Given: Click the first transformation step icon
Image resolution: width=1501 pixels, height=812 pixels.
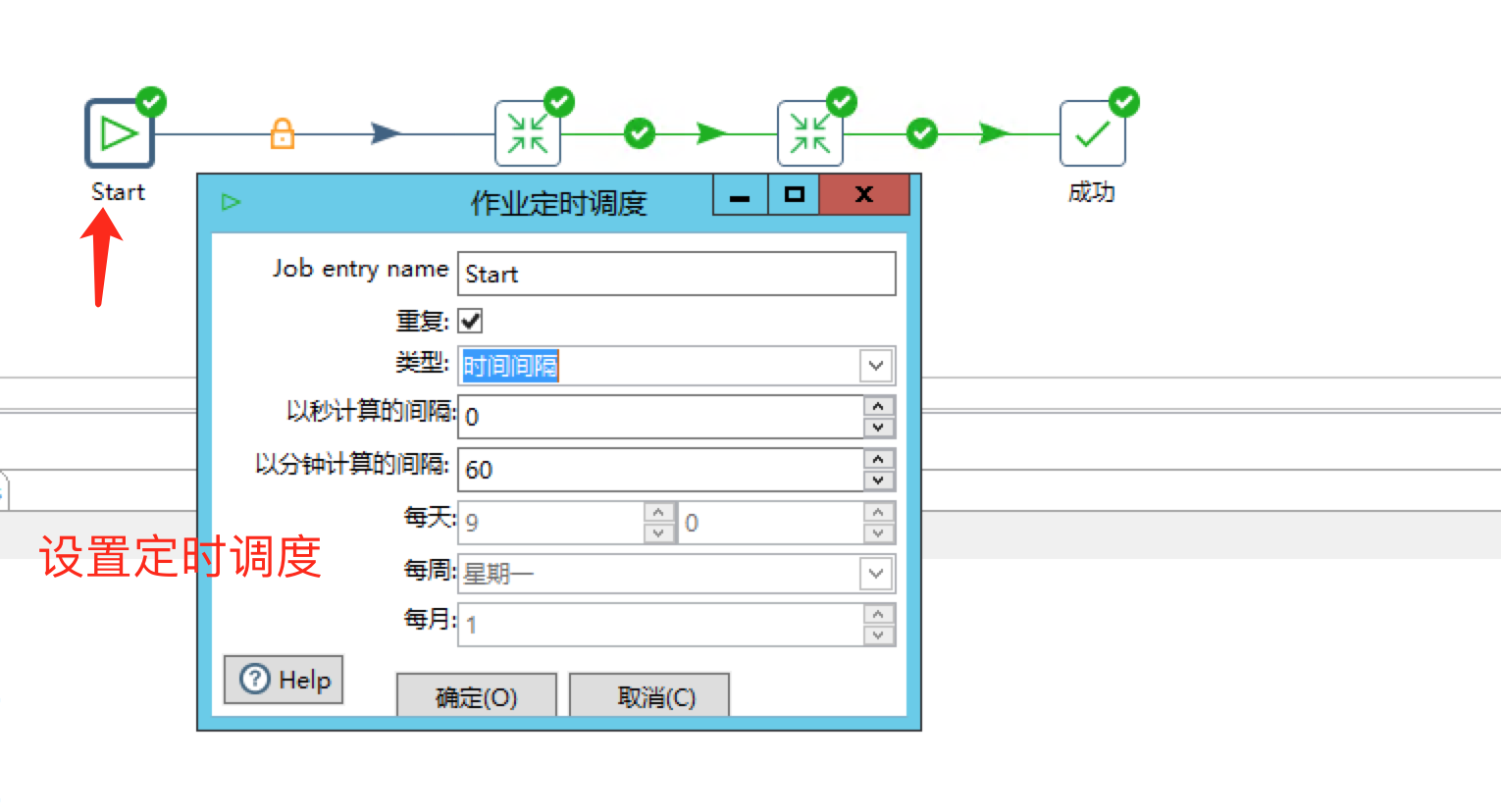Looking at the screenshot, I should click(x=528, y=132).
